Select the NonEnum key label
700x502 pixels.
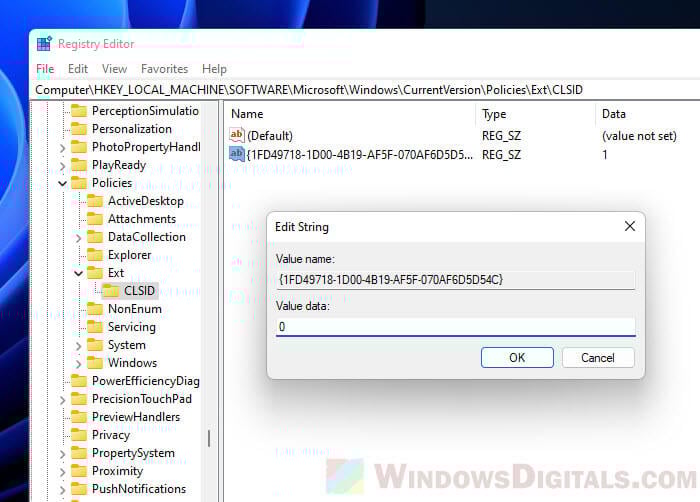click(135, 309)
